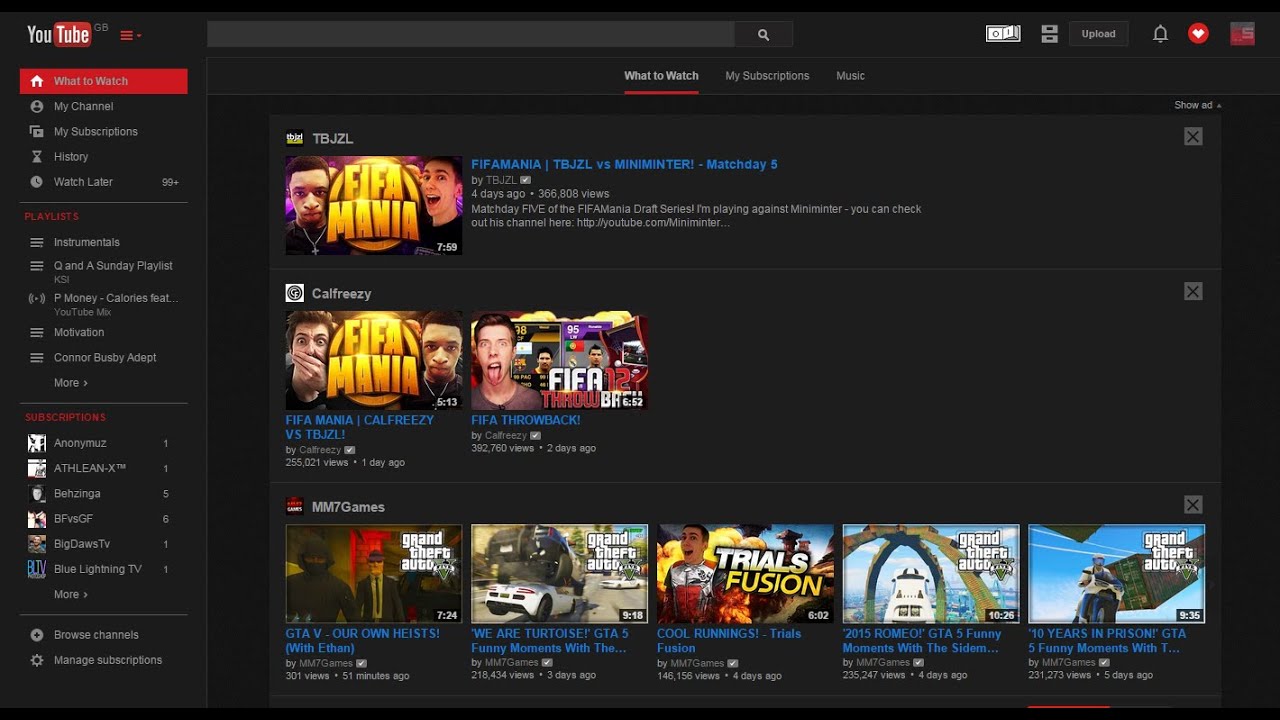Open My Subscriptions in sidebar
Screen dimensions: 1280x720
click(x=103, y=131)
